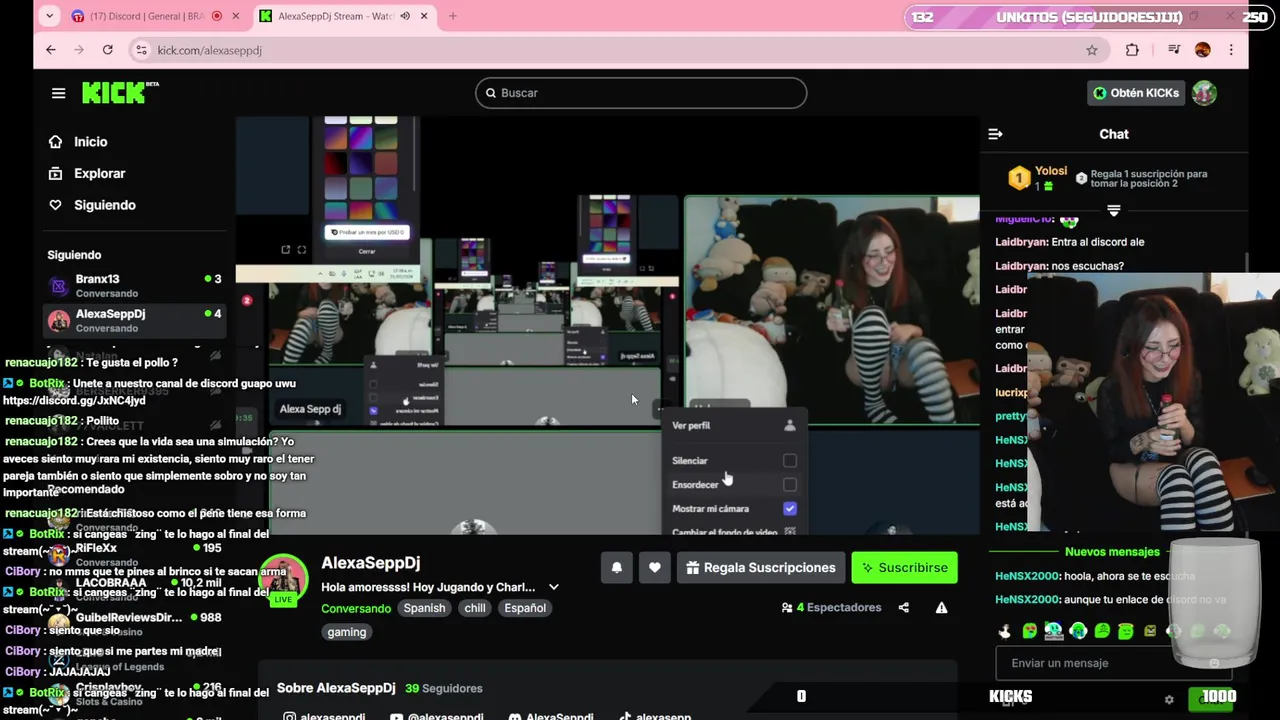Click the report warning triangle icon
This screenshot has height=720, width=1280.
point(941,608)
